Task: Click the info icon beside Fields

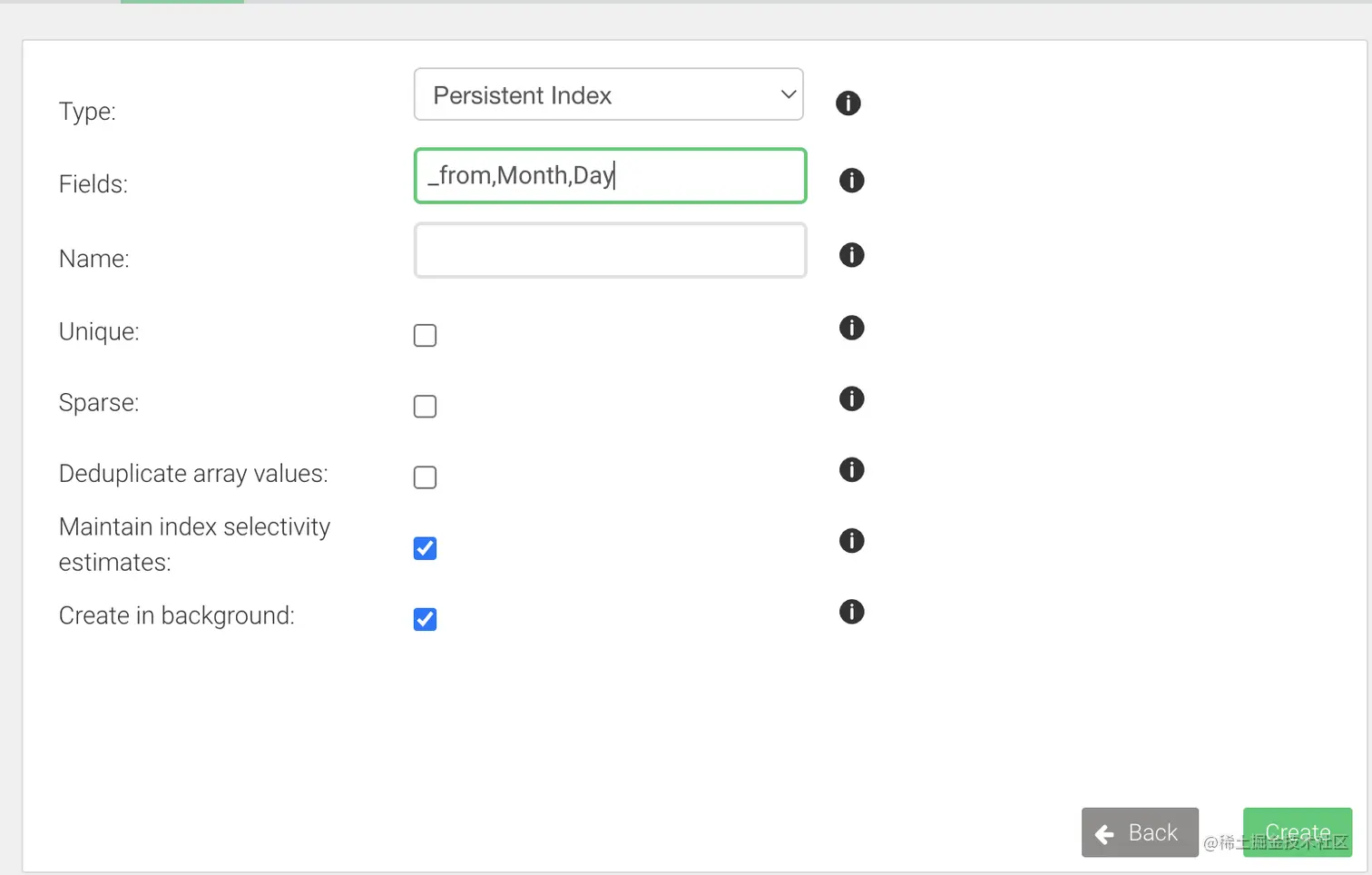Action: pos(851,181)
